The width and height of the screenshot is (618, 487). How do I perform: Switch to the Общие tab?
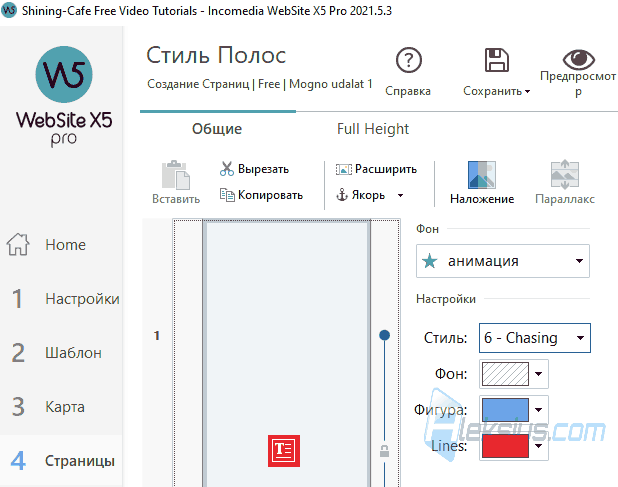(x=217, y=129)
